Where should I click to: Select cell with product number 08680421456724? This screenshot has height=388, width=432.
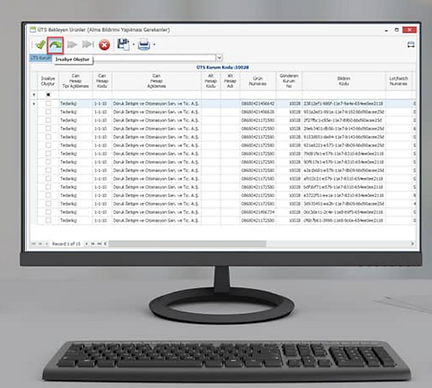[x=258, y=212]
